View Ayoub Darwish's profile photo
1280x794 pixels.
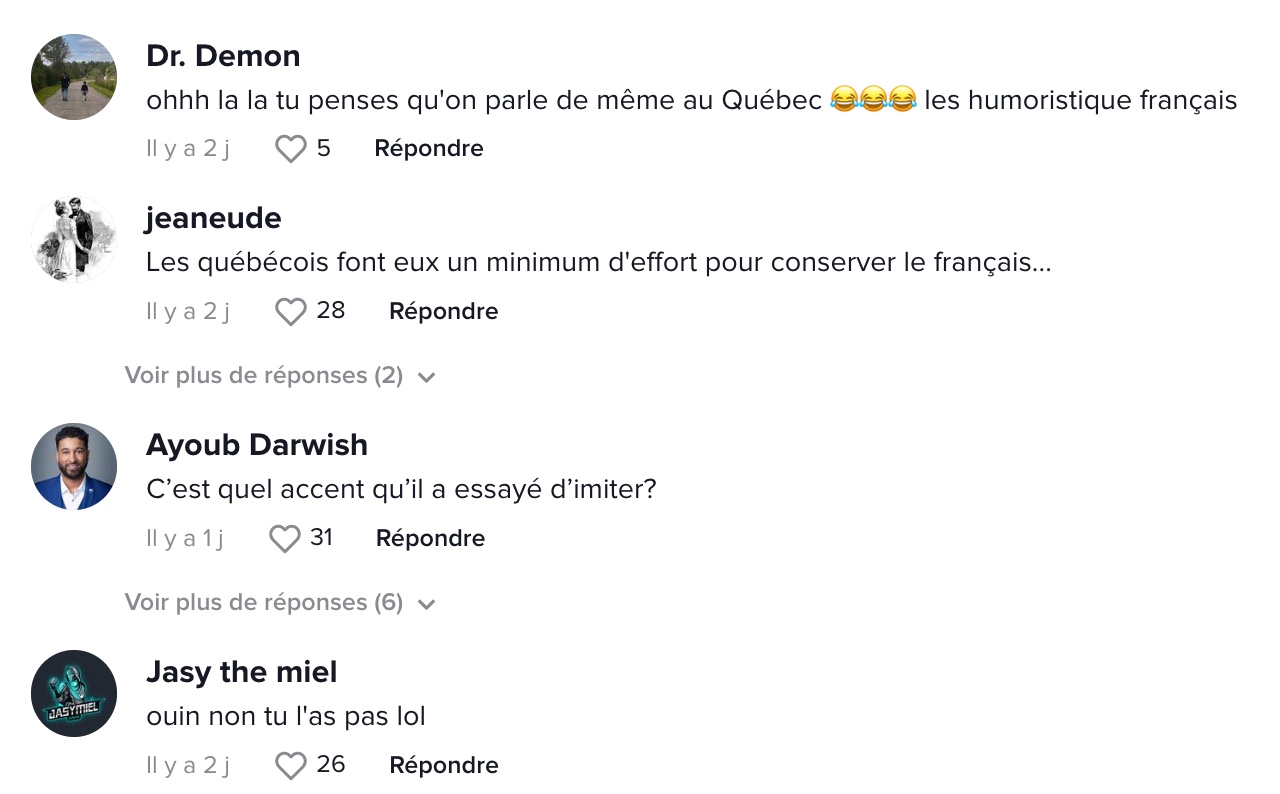[74, 467]
